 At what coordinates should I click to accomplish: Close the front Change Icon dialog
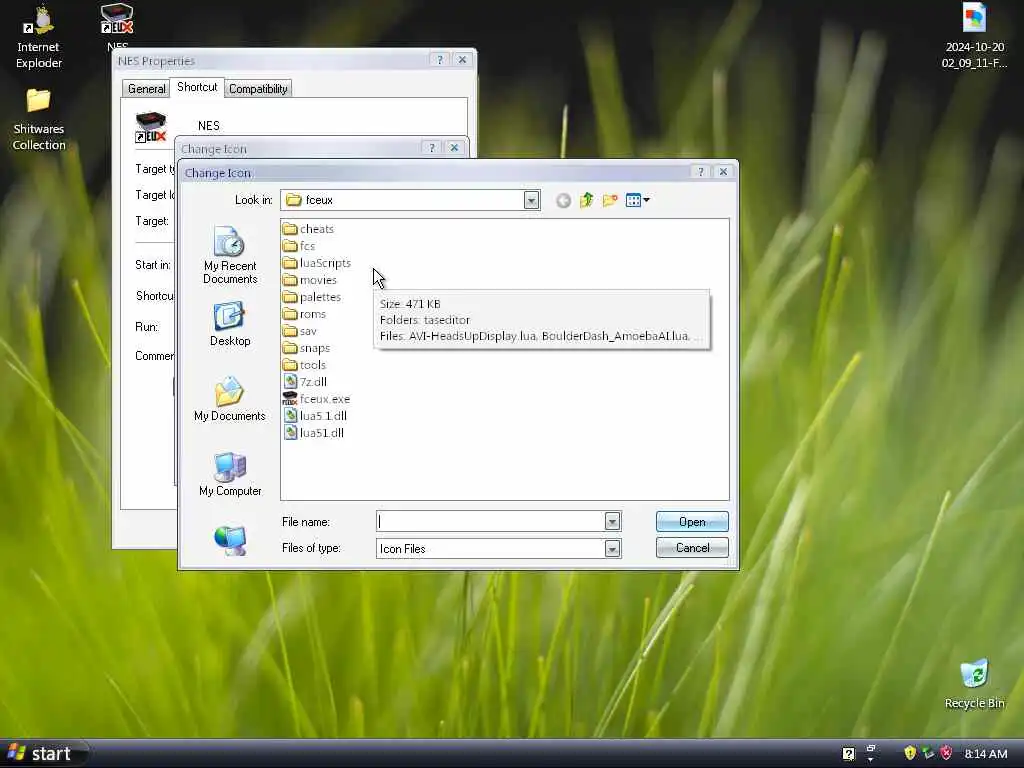[723, 172]
